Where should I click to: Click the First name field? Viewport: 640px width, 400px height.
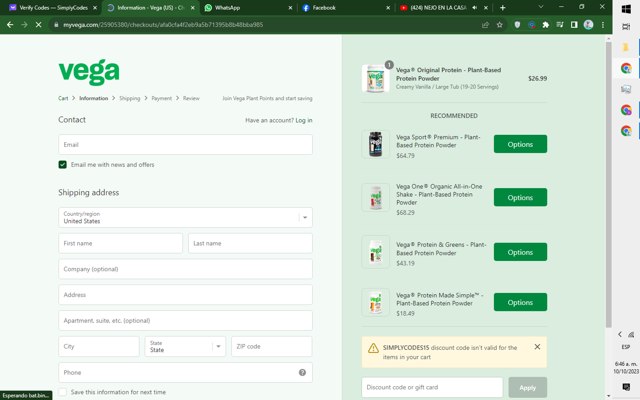coord(120,243)
